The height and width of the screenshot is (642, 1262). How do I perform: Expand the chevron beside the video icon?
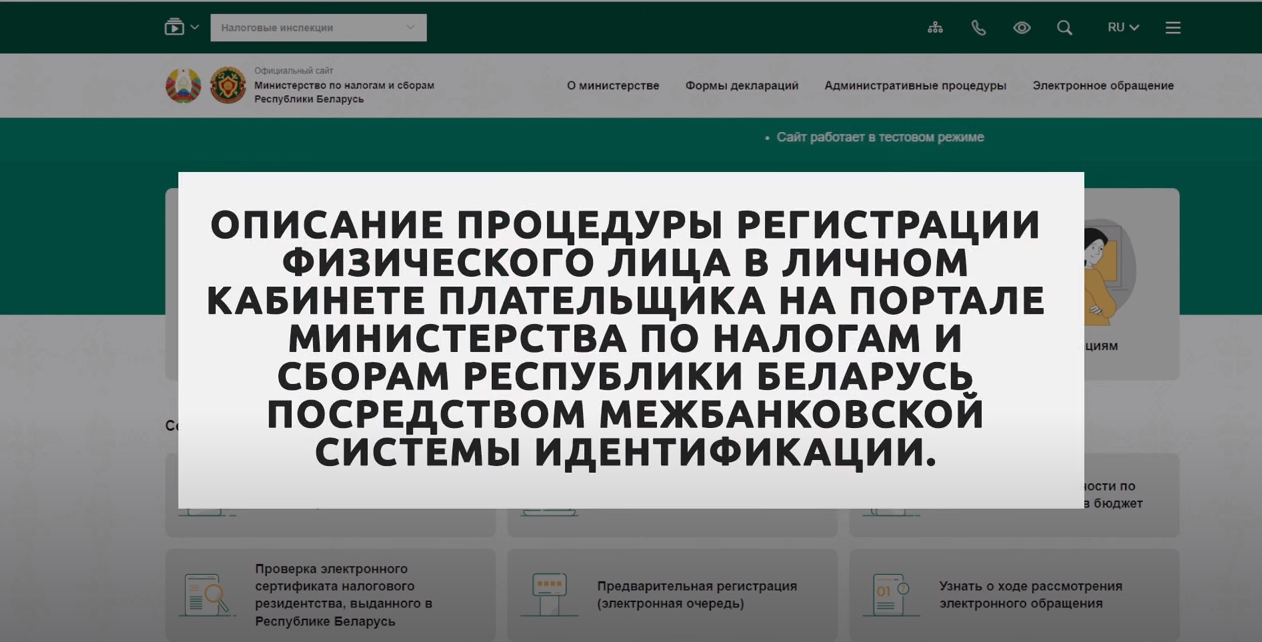(195, 28)
